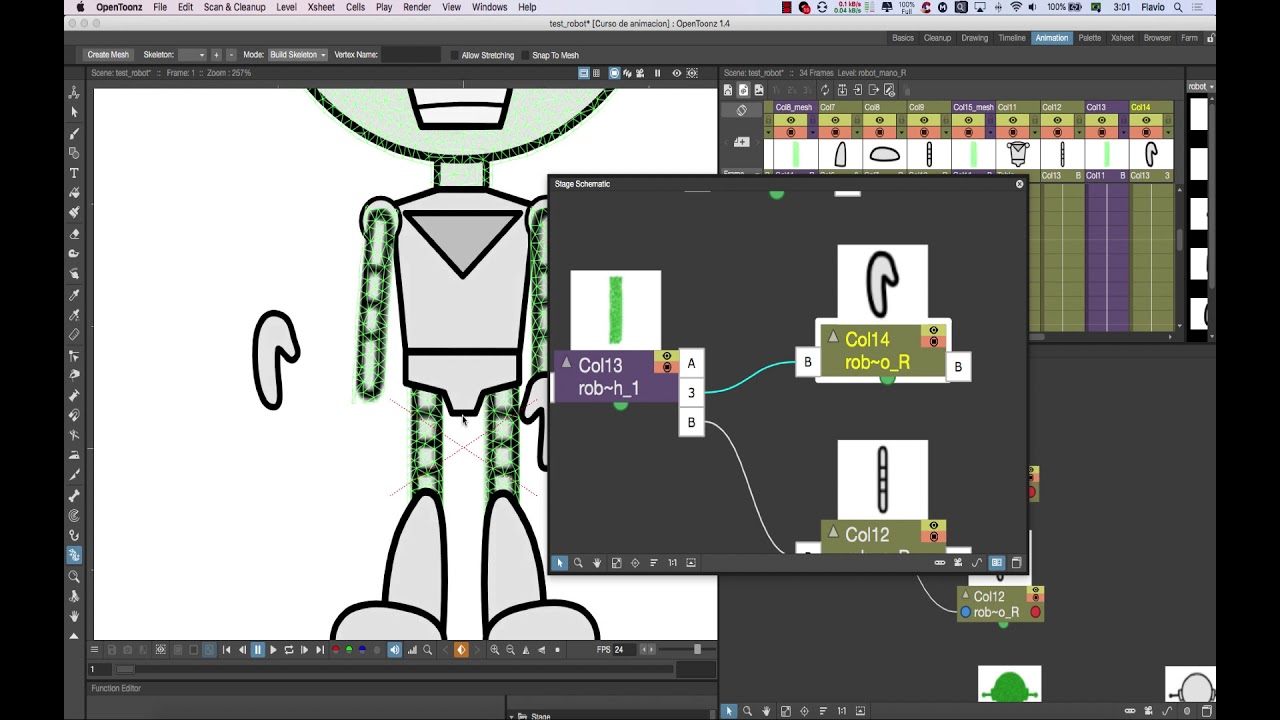Select the Iron tool

point(74,455)
